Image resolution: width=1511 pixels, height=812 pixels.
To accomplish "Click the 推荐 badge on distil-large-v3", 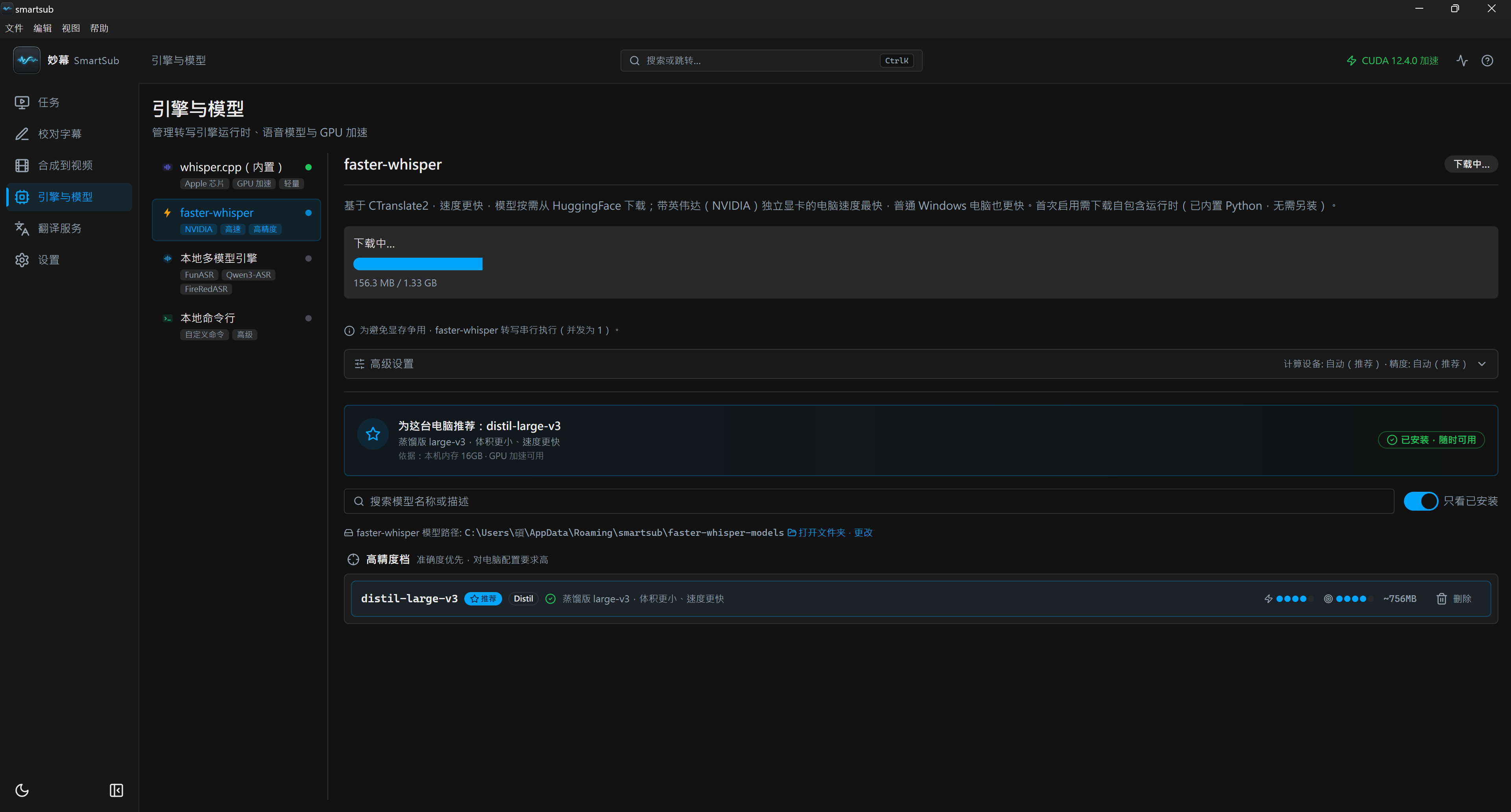I will click(483, 599).
